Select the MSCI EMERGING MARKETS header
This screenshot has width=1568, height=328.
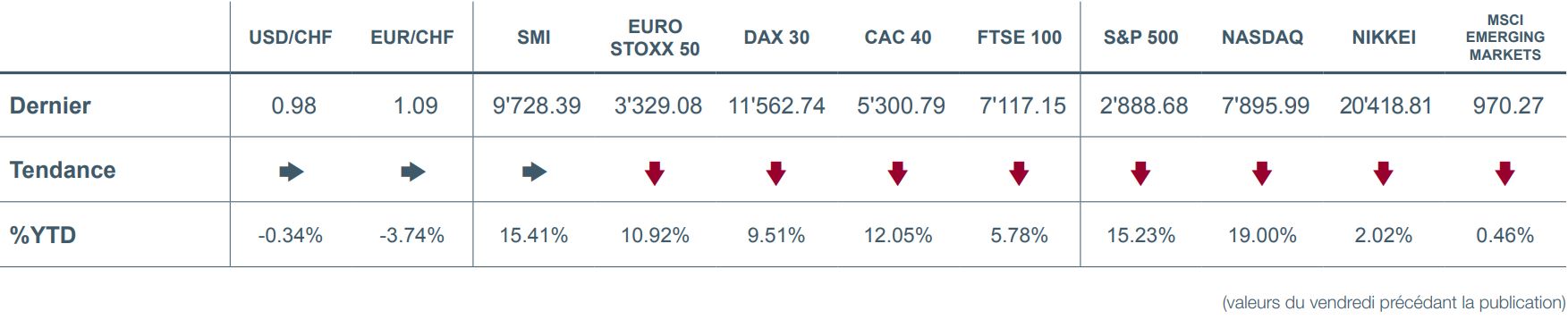tap(1505, 38)
